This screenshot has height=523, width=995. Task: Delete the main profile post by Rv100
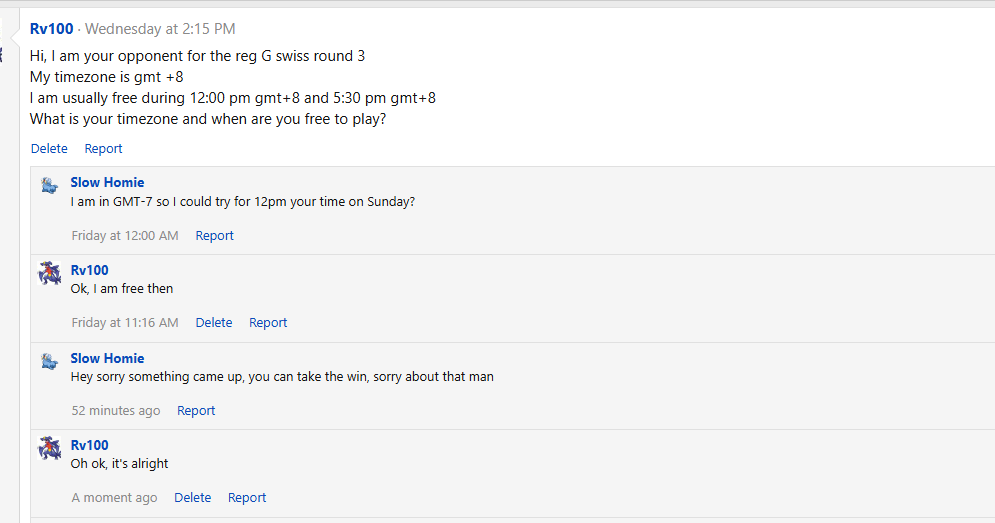[49, 149]
